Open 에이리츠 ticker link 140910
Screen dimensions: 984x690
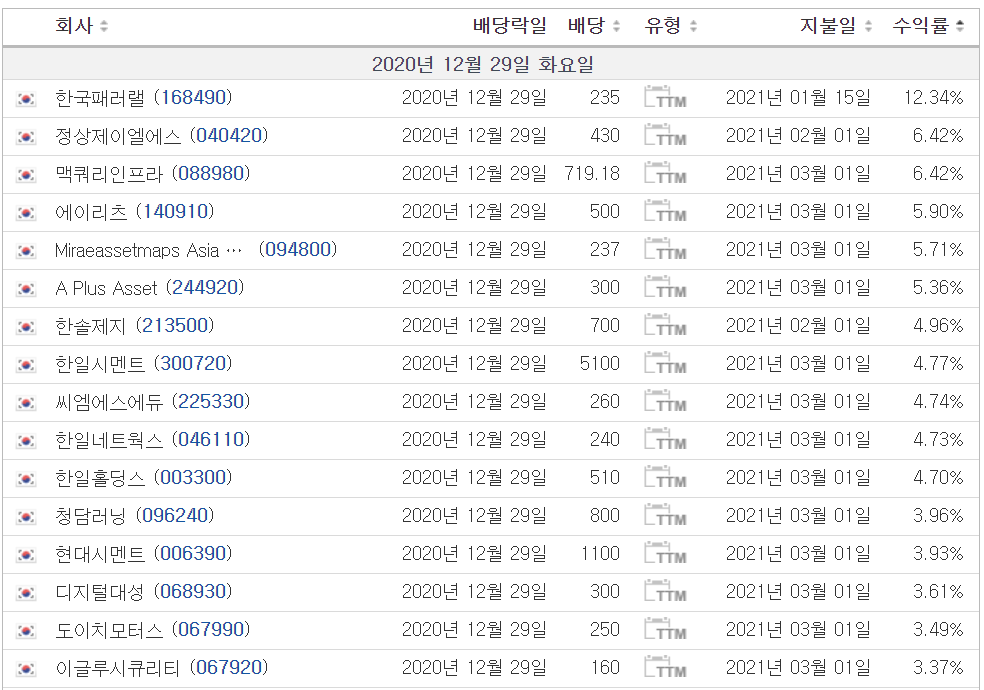point(175,211)
